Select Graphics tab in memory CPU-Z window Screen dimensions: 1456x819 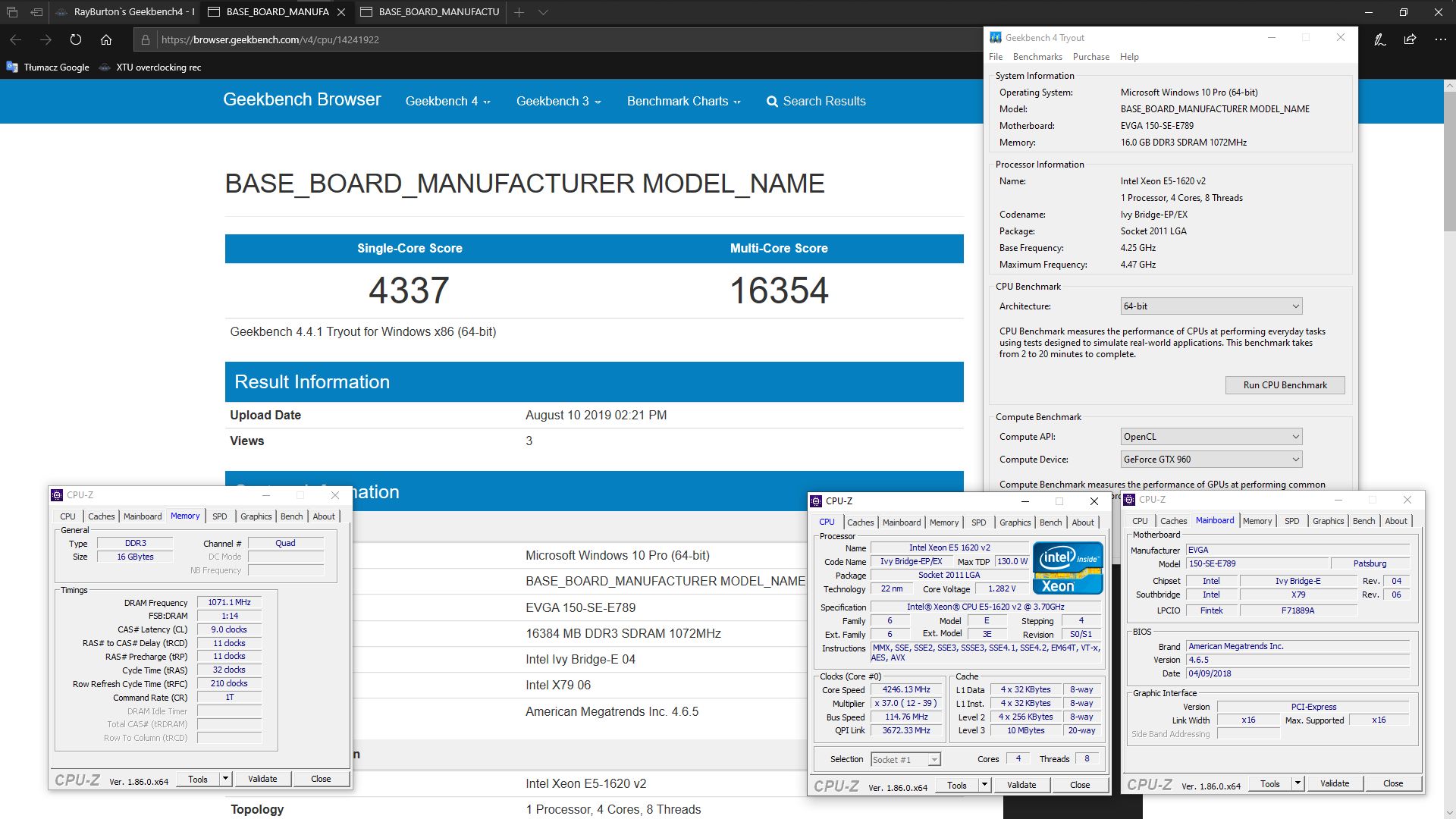[256, 516]
